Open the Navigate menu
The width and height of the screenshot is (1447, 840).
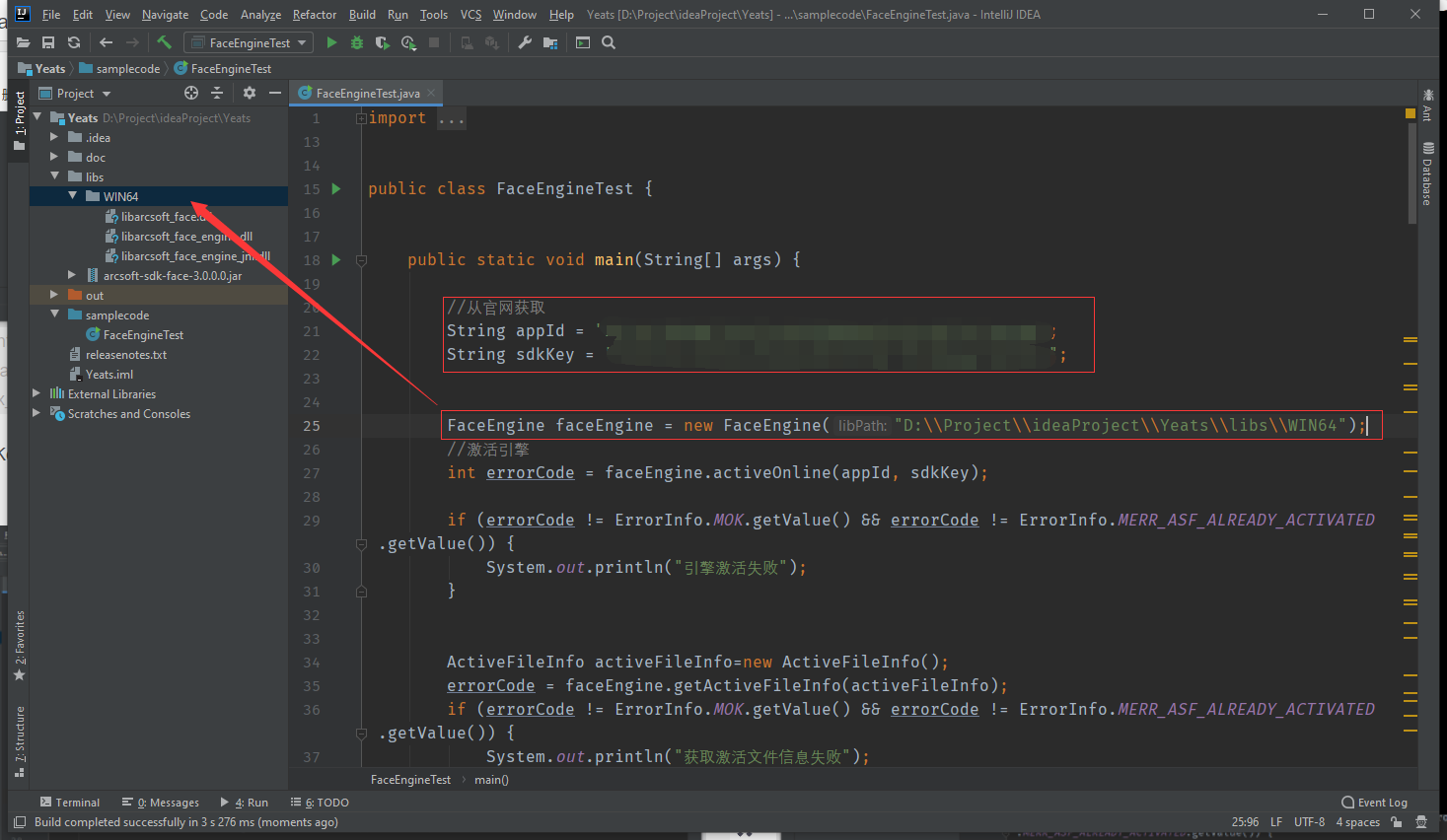tap(165, 15)
